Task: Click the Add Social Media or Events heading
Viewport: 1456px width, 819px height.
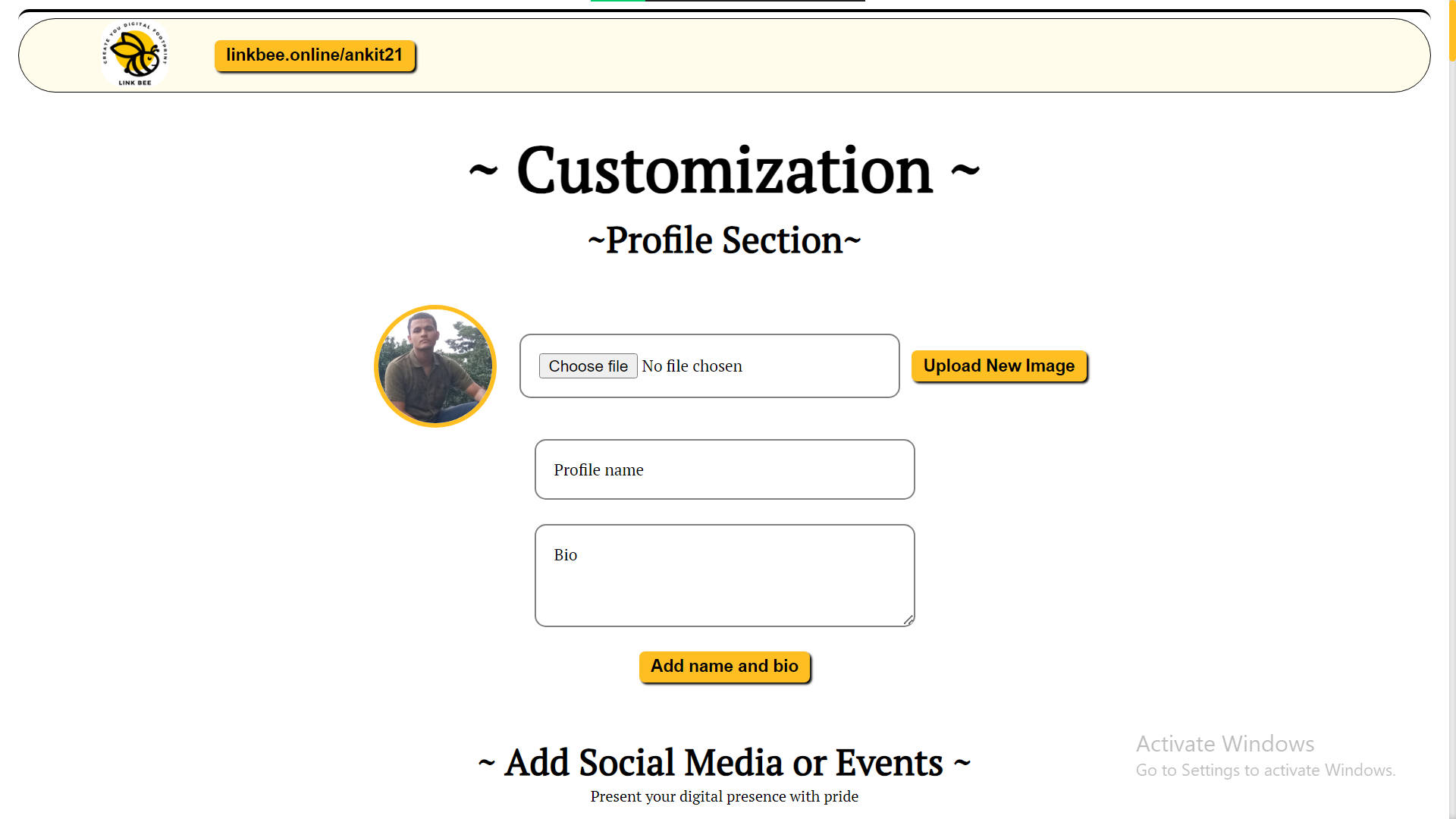Action: coord(724,763)
